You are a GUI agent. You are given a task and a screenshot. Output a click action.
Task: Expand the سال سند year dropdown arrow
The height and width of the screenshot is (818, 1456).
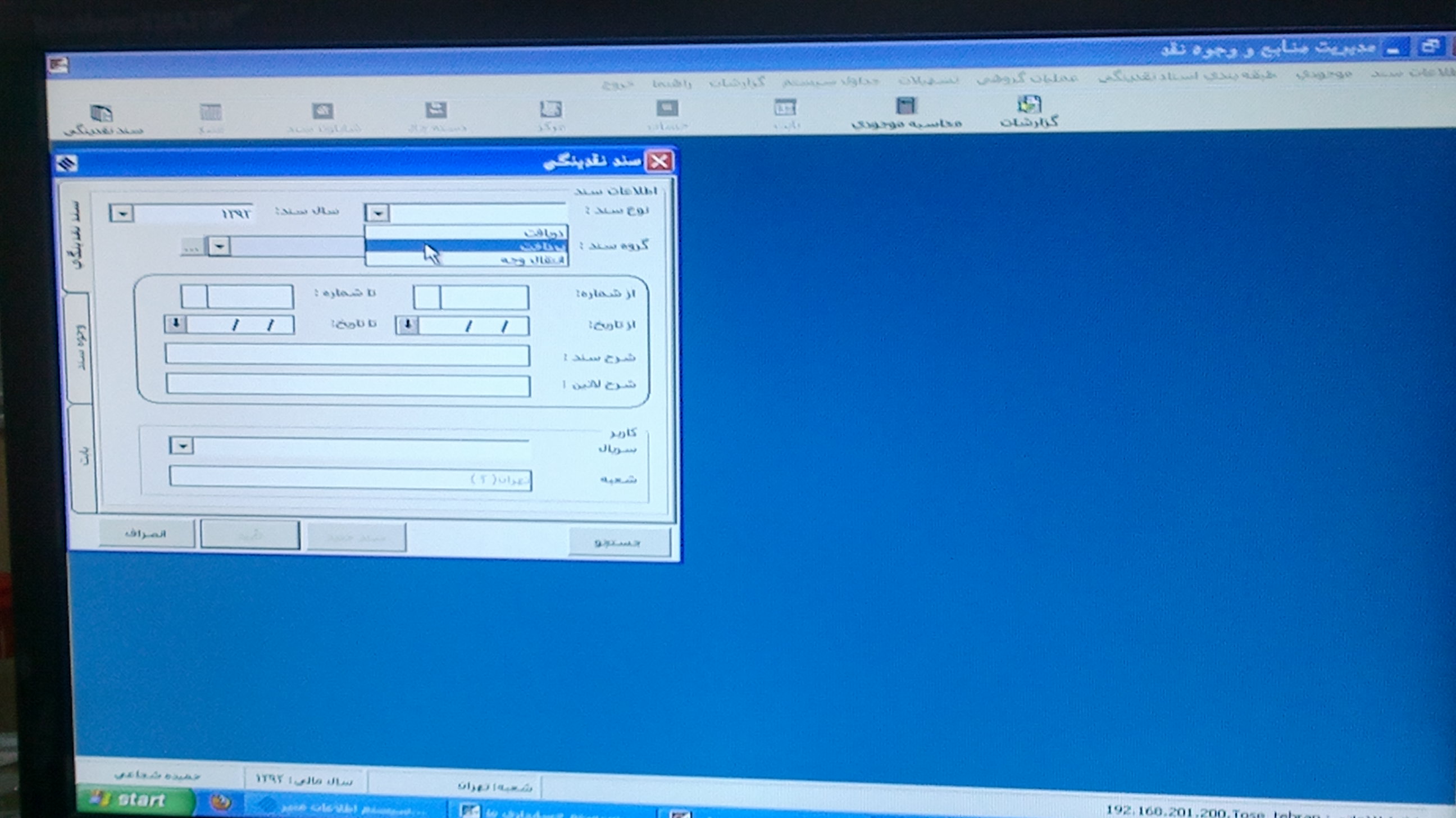[x=121, y=214]
